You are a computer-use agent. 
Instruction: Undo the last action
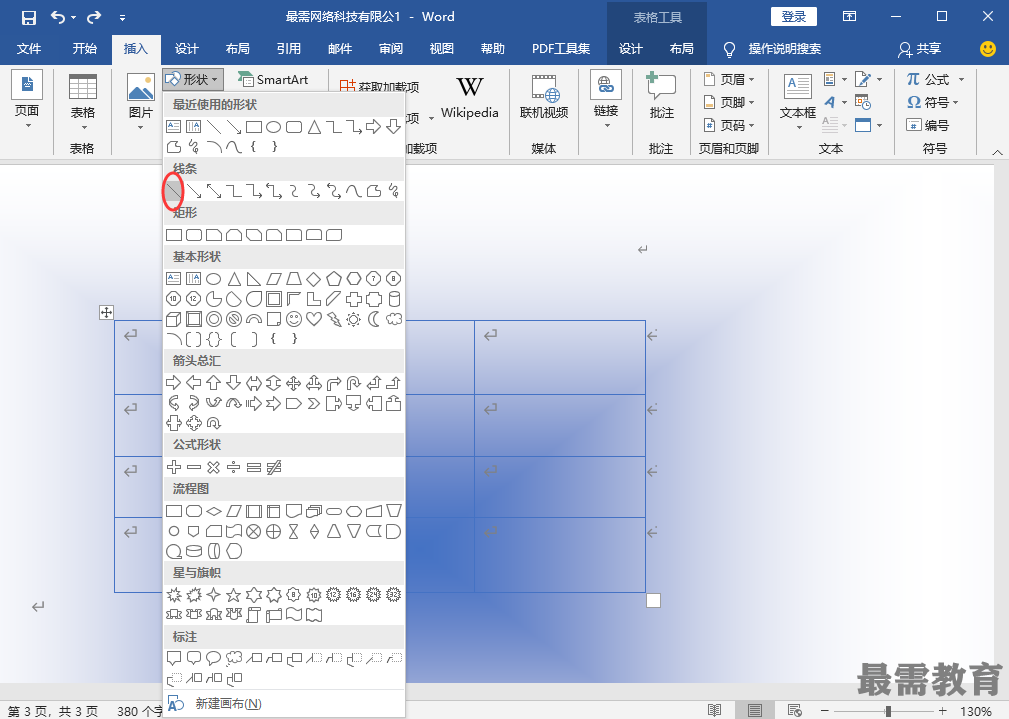pyautogui.click(x=58, y=17)
